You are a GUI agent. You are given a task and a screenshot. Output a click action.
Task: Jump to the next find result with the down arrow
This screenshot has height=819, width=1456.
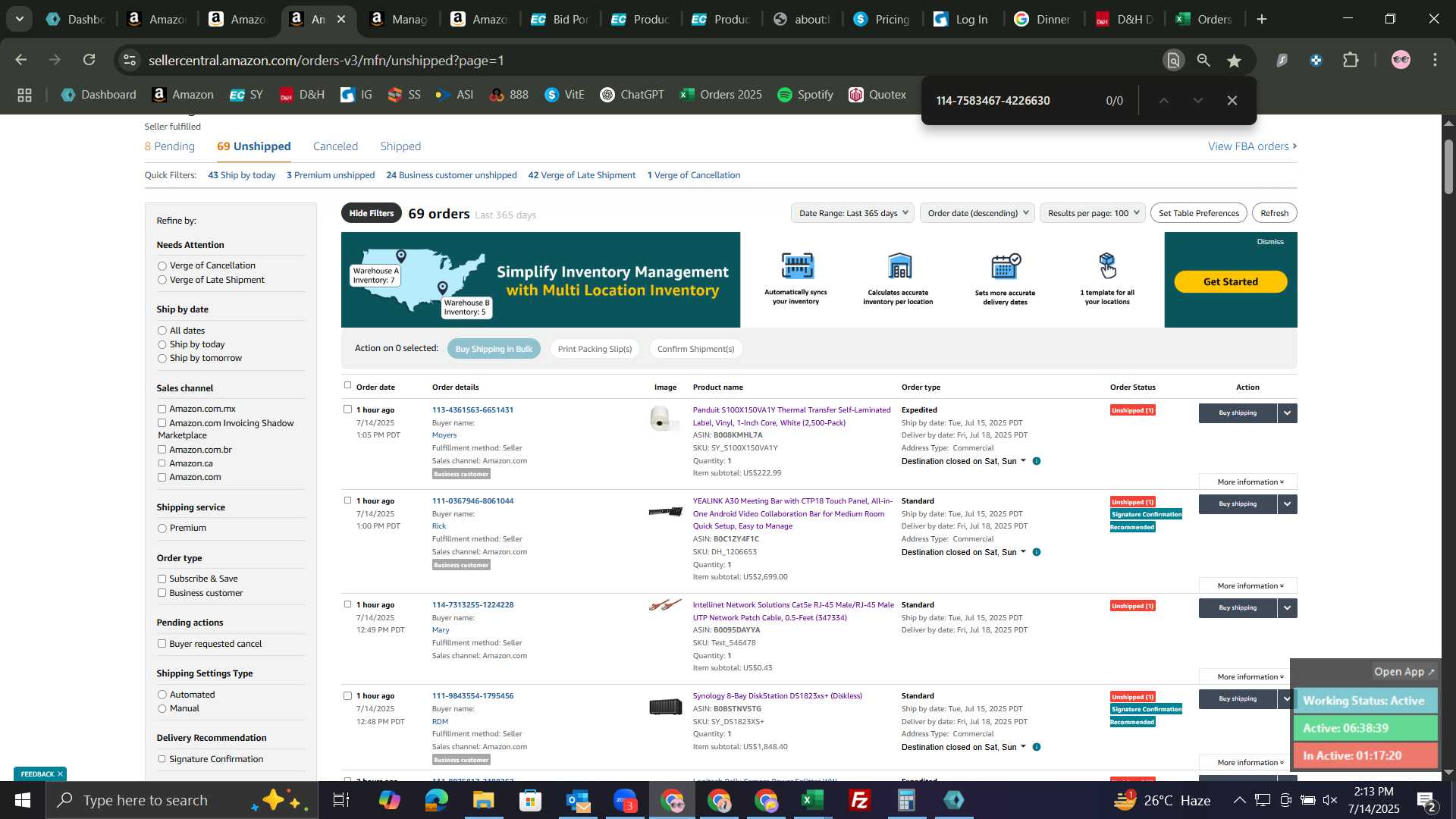click(1198, 100)
